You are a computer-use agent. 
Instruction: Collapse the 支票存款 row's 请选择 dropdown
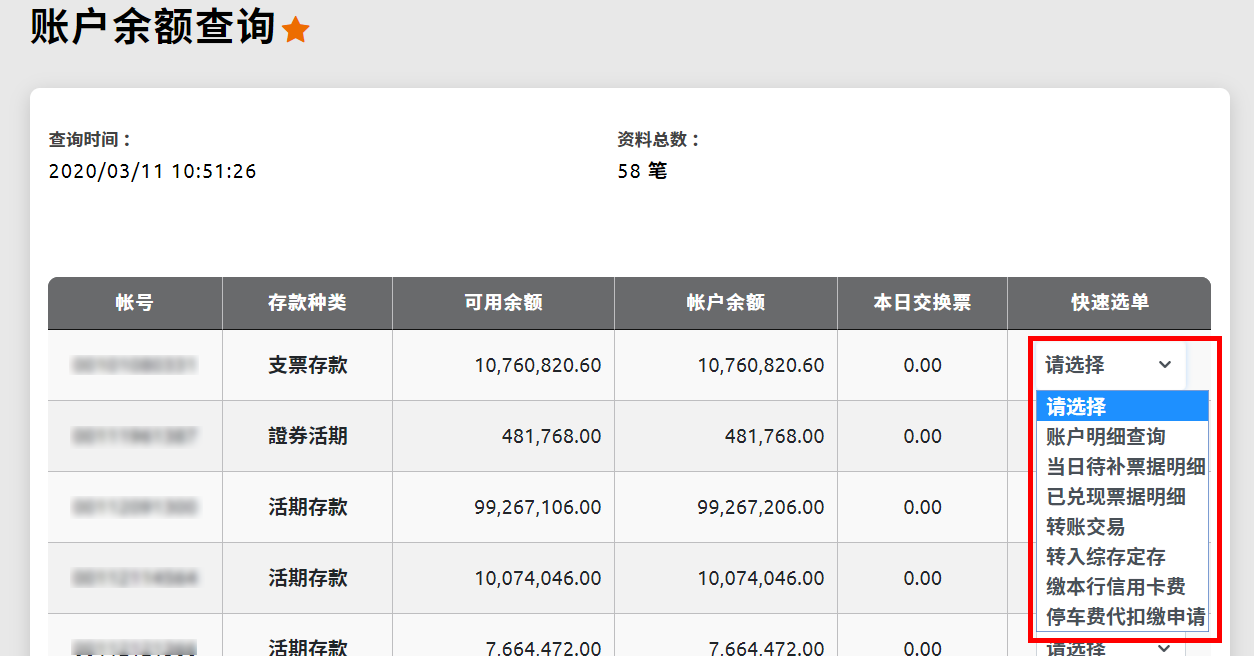point(1108,365)
